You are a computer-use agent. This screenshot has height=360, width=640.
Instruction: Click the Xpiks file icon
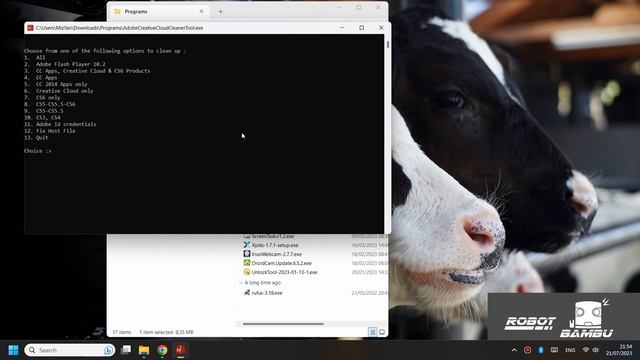coord(247,245)
